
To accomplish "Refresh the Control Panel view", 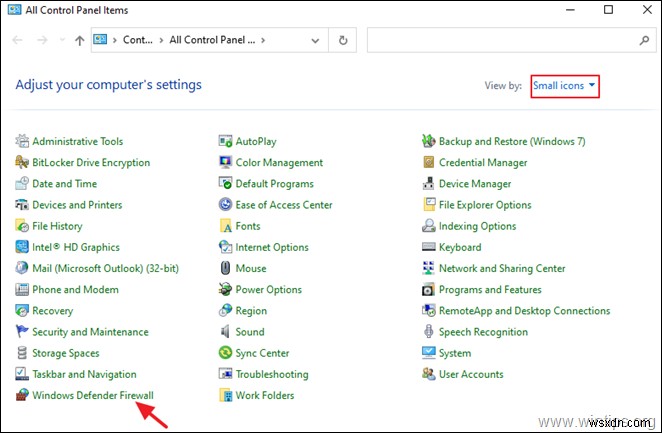I will (x=343, y=41).
